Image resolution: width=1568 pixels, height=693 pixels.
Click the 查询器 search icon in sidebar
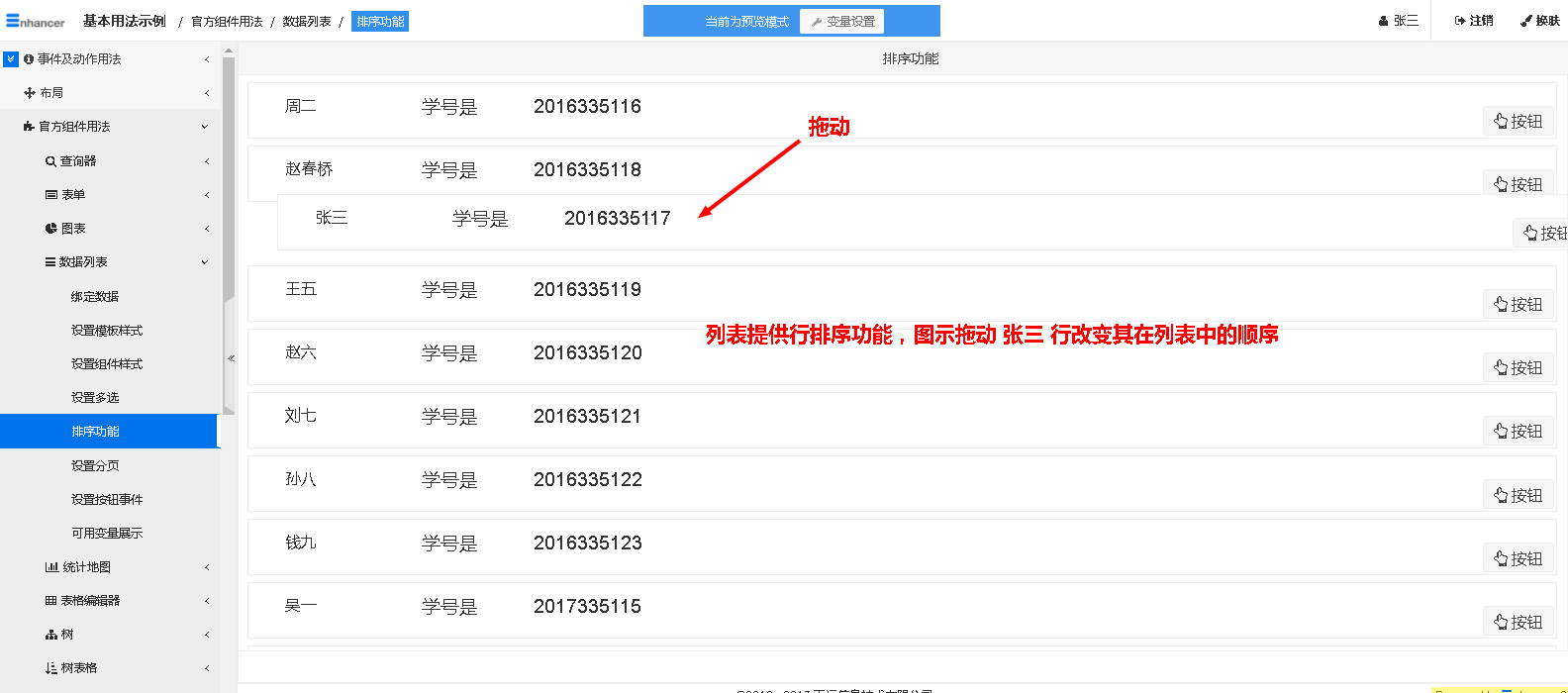[50, 161]
